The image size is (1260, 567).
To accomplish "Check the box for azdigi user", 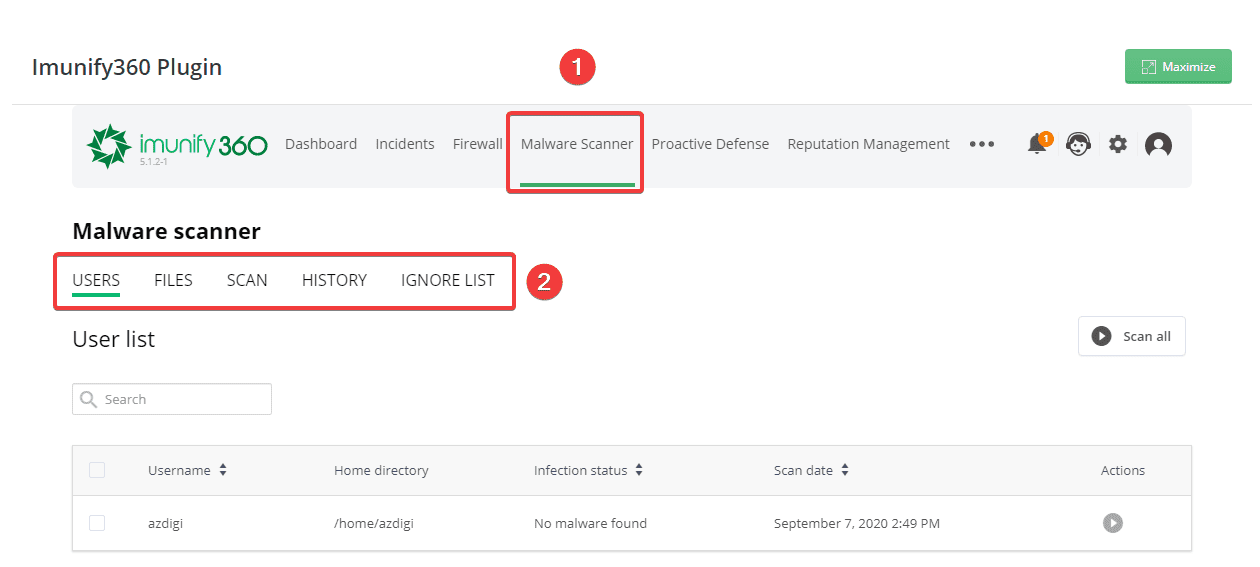I will click(x=97, y=523).
